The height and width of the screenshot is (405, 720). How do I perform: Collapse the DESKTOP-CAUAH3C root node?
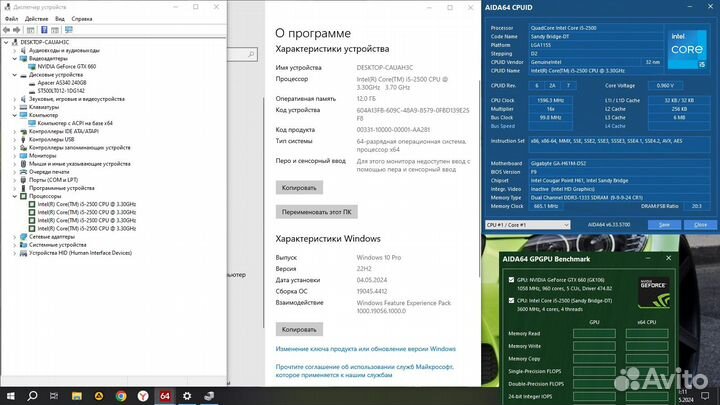coord(6,42)
